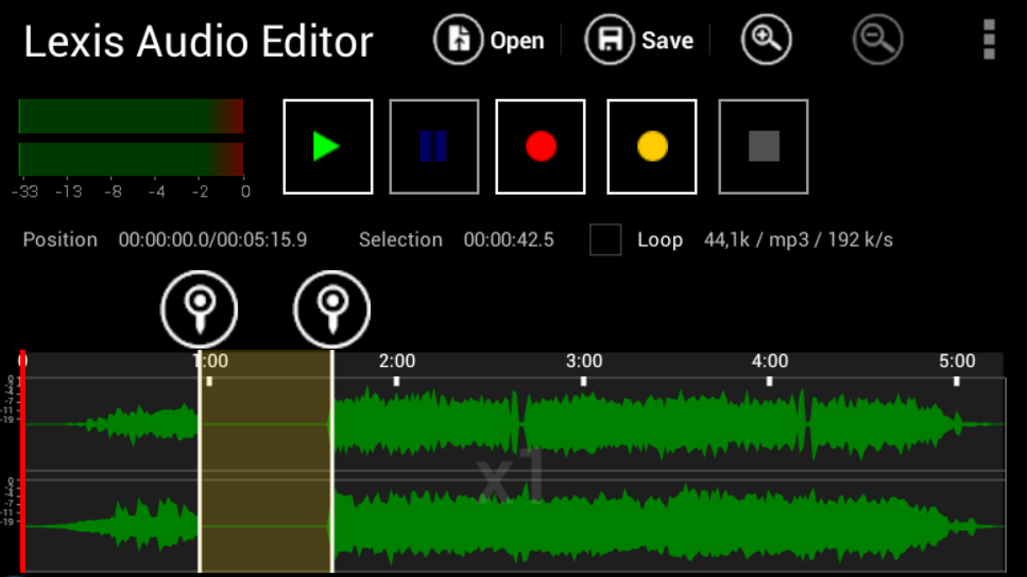Select the left selection start pin marker

coord(199,308)
